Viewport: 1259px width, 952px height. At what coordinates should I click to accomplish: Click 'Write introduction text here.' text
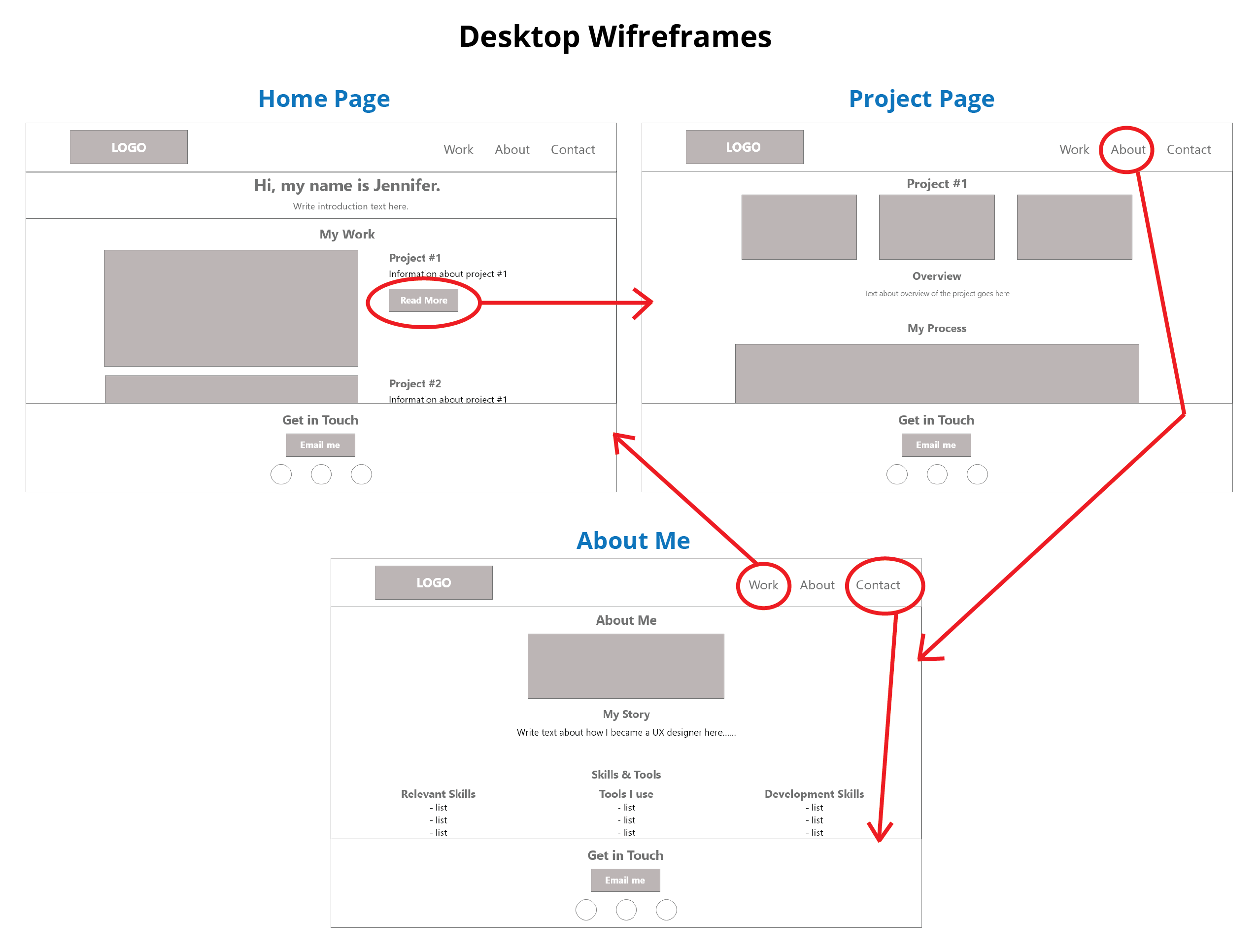coord(351,206)
